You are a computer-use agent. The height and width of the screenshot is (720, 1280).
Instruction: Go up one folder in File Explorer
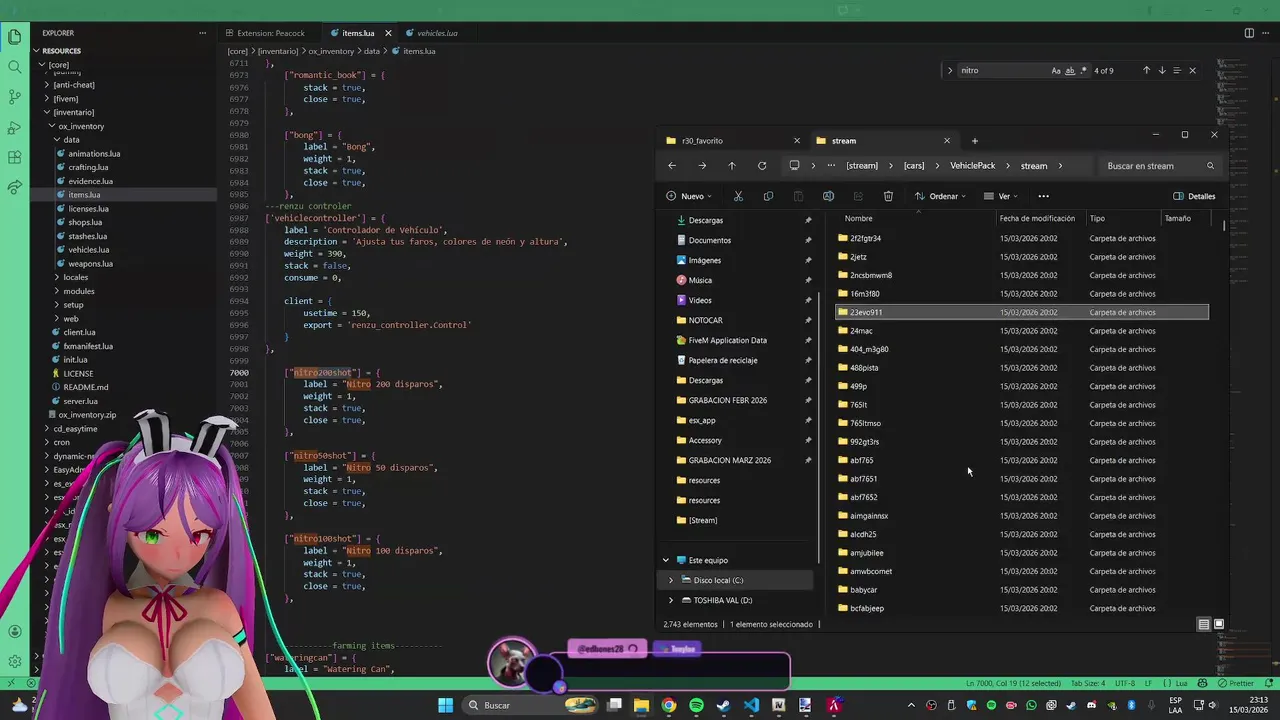pyautogui.click(x=732, y=166)
